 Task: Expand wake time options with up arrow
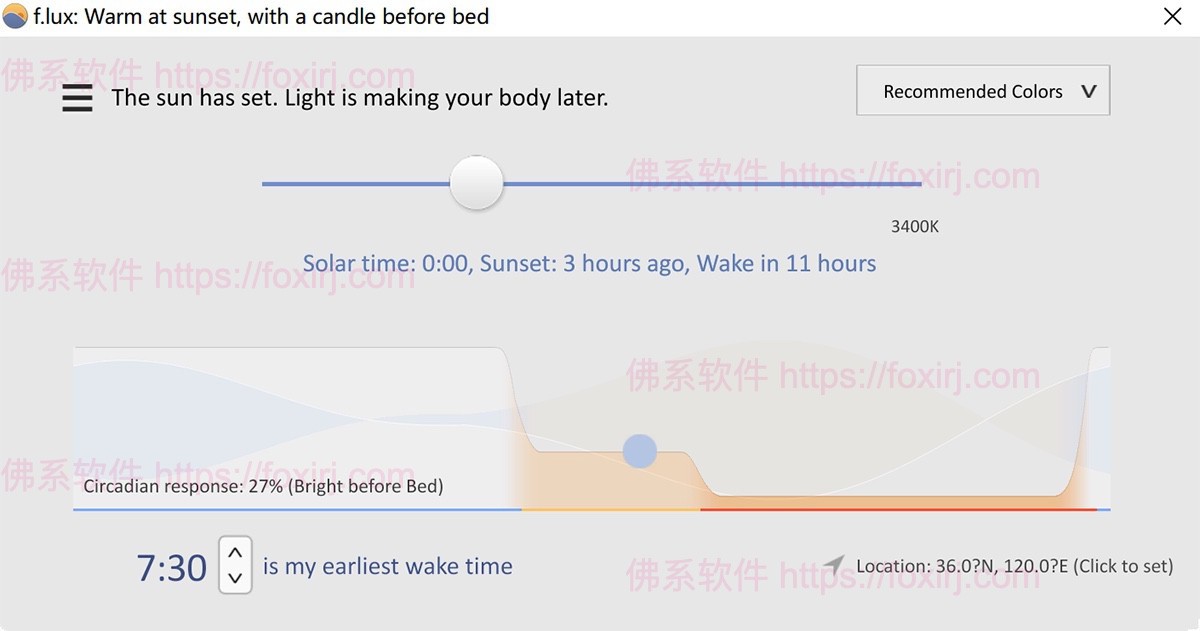point(235,553)
